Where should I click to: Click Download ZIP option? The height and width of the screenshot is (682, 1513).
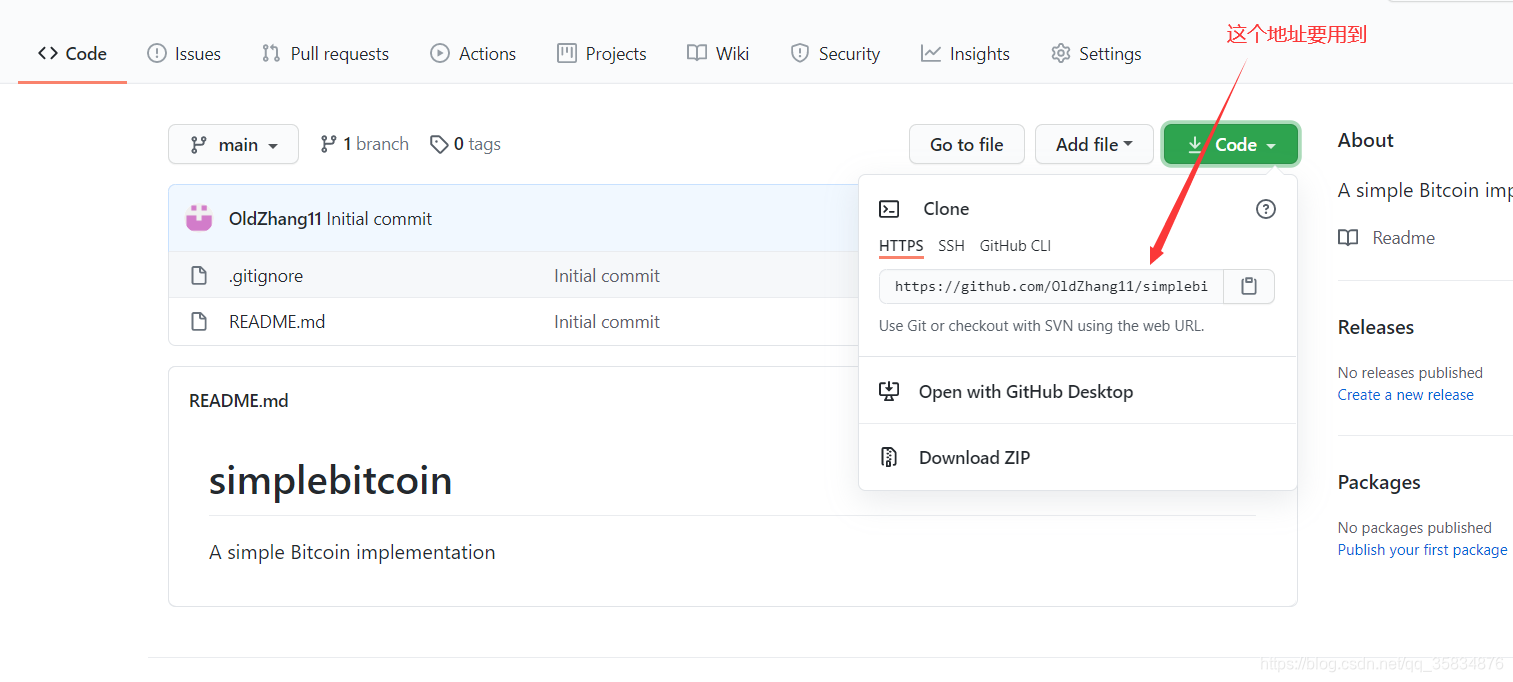(x=1078, y=458)
